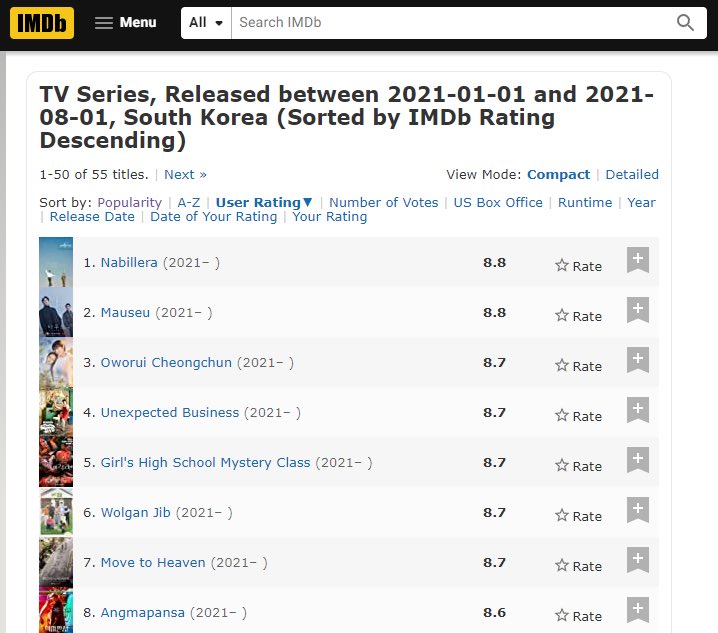This screenshot has width=718, height=633.
Task: Sort by Date of Your Rating
Action: click(213, 217)
